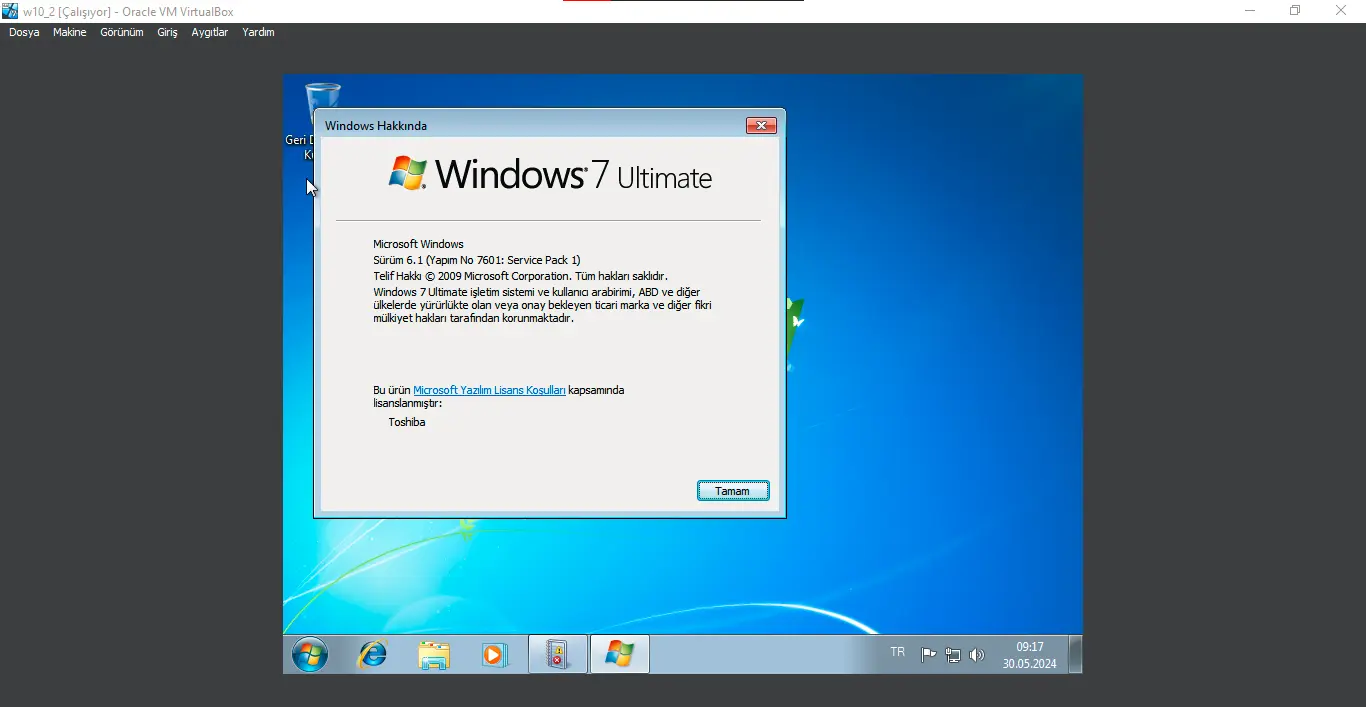The image size is (1366, 707).
Task: Click the Toshiba licensee text
Action: (407, 422)
